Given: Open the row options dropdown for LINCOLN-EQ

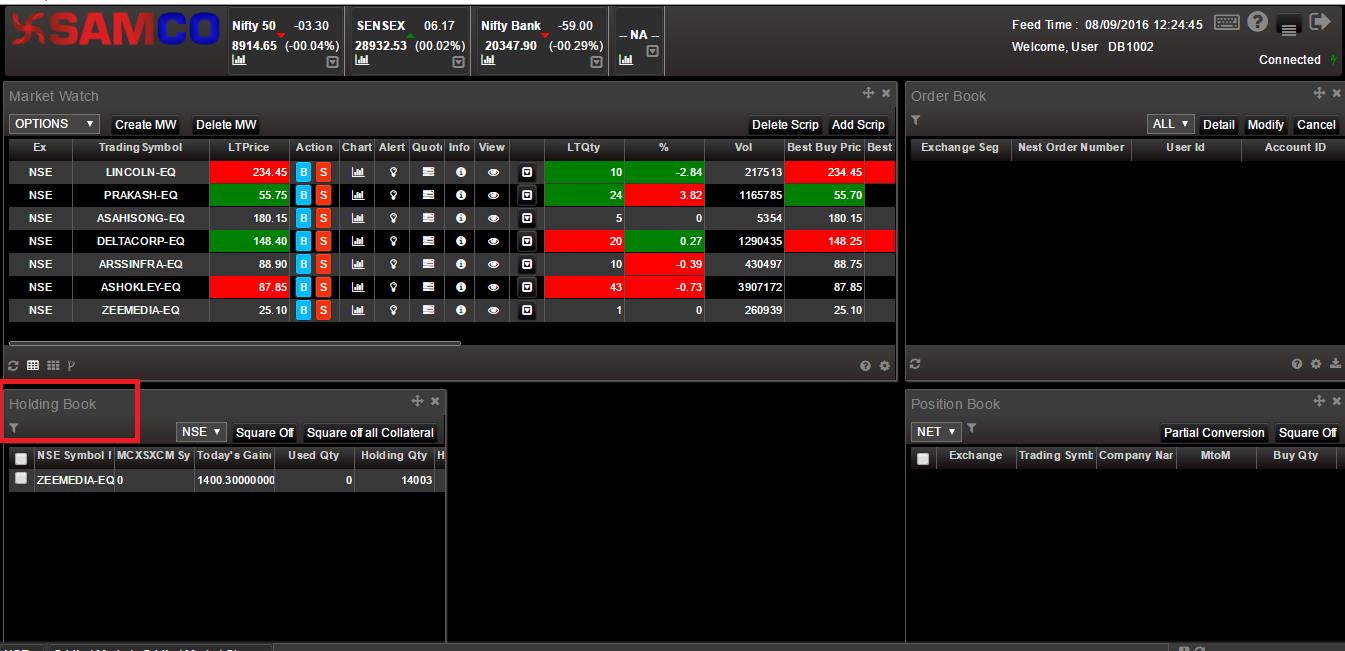Looking at the screenshot, I should [527, 172].
